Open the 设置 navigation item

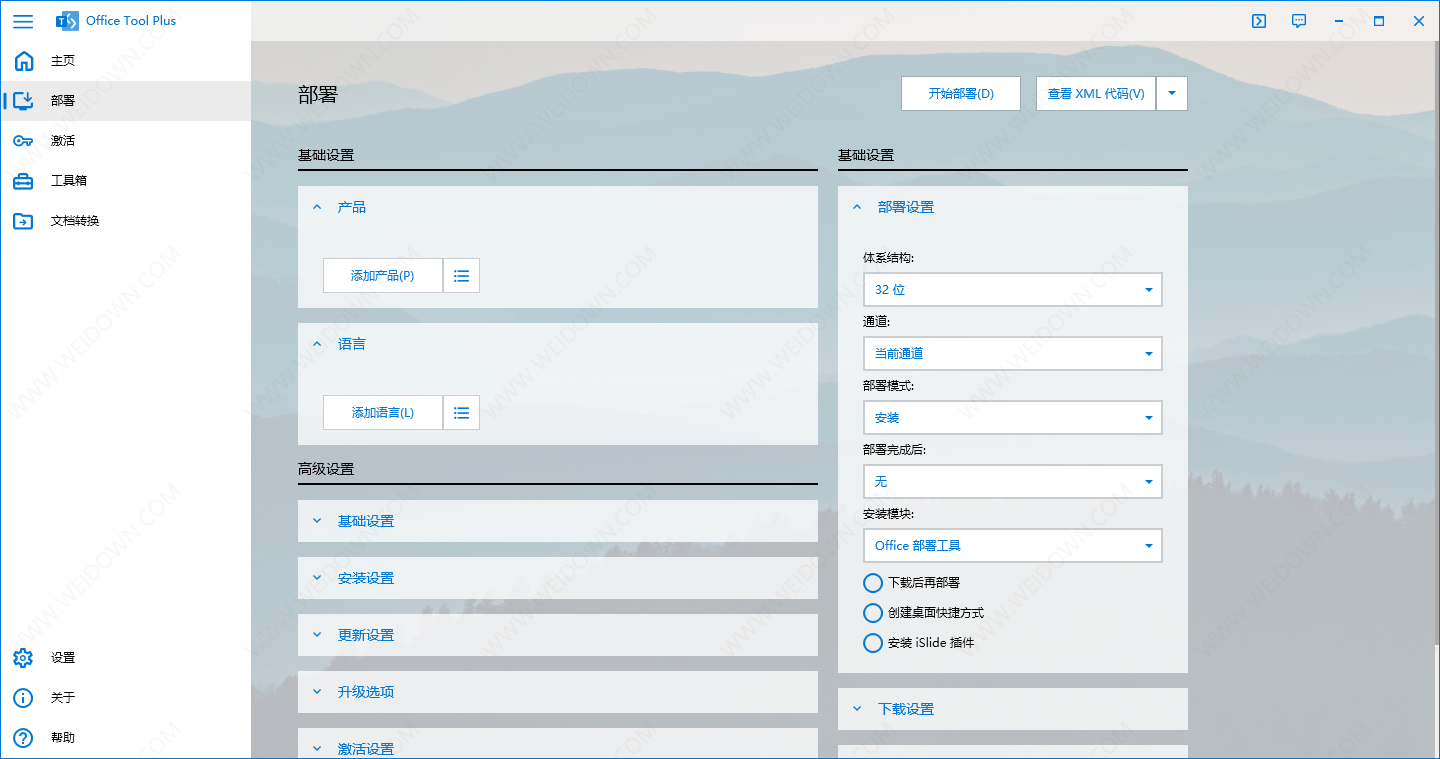tap(125, 658)
